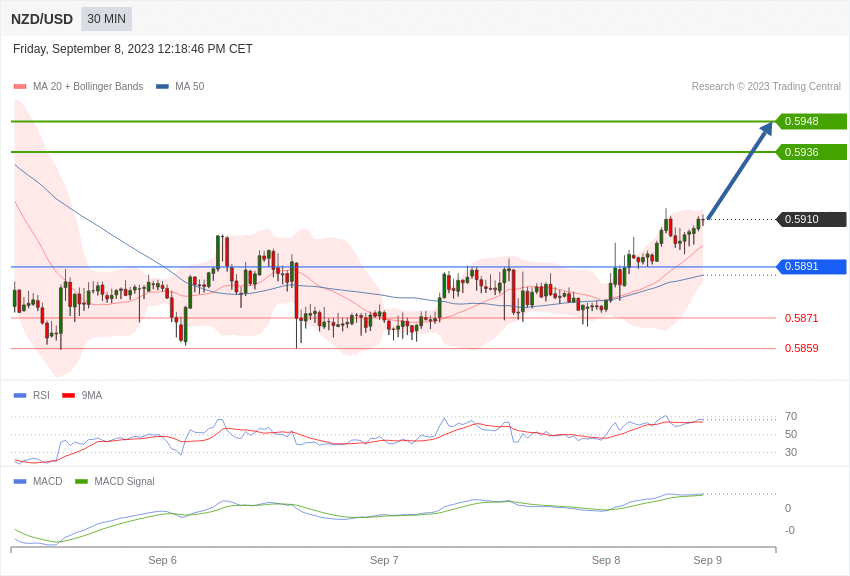
Task: Click the 0.5936 green price tag
Action: (x=812, y=152)
